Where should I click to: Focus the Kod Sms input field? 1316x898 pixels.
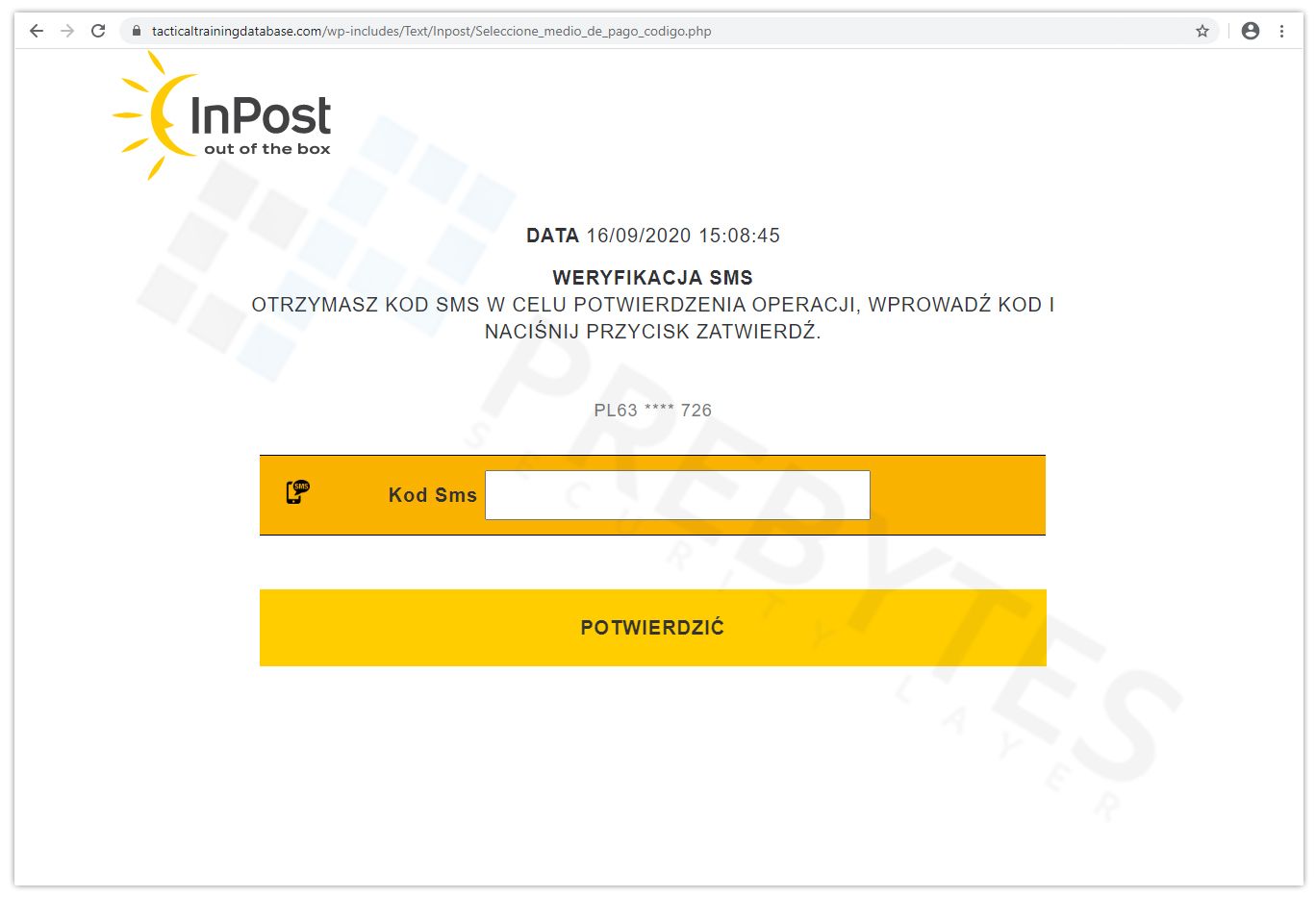coord(677,495)
